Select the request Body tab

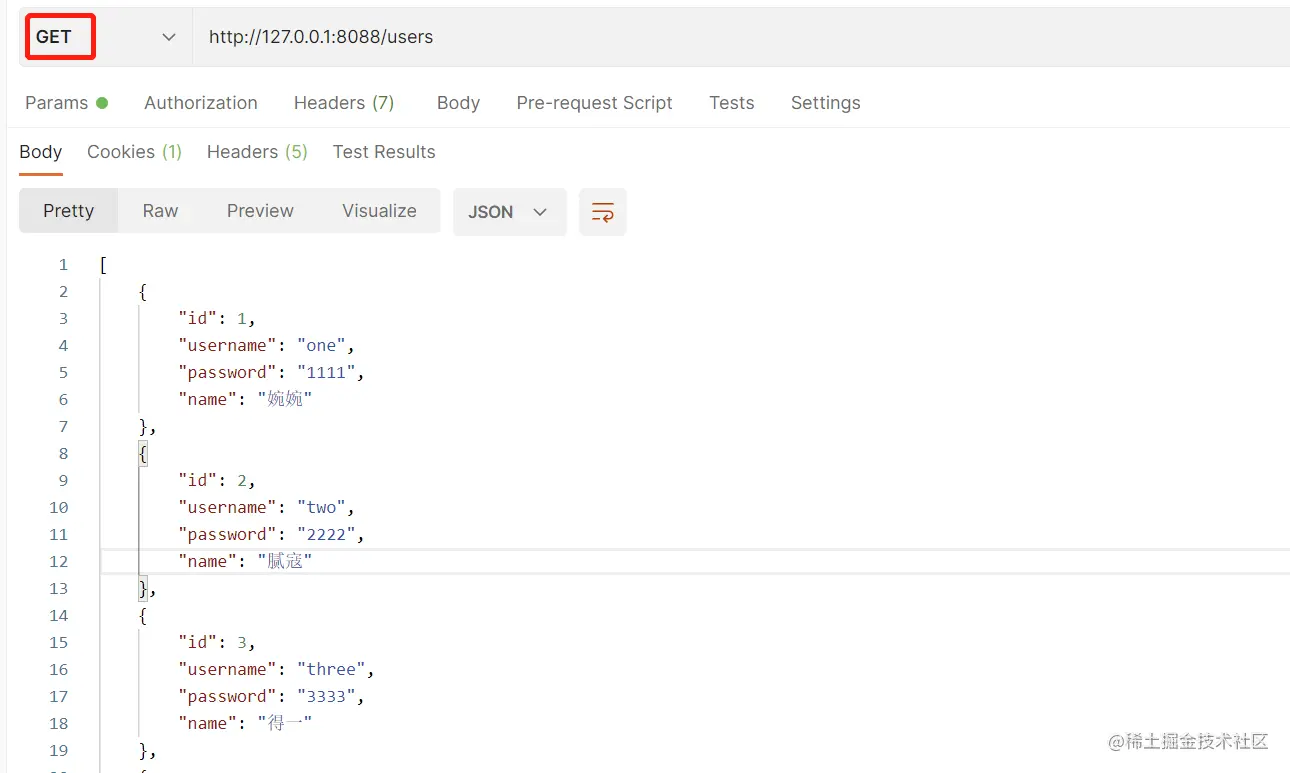pos(458,103)
